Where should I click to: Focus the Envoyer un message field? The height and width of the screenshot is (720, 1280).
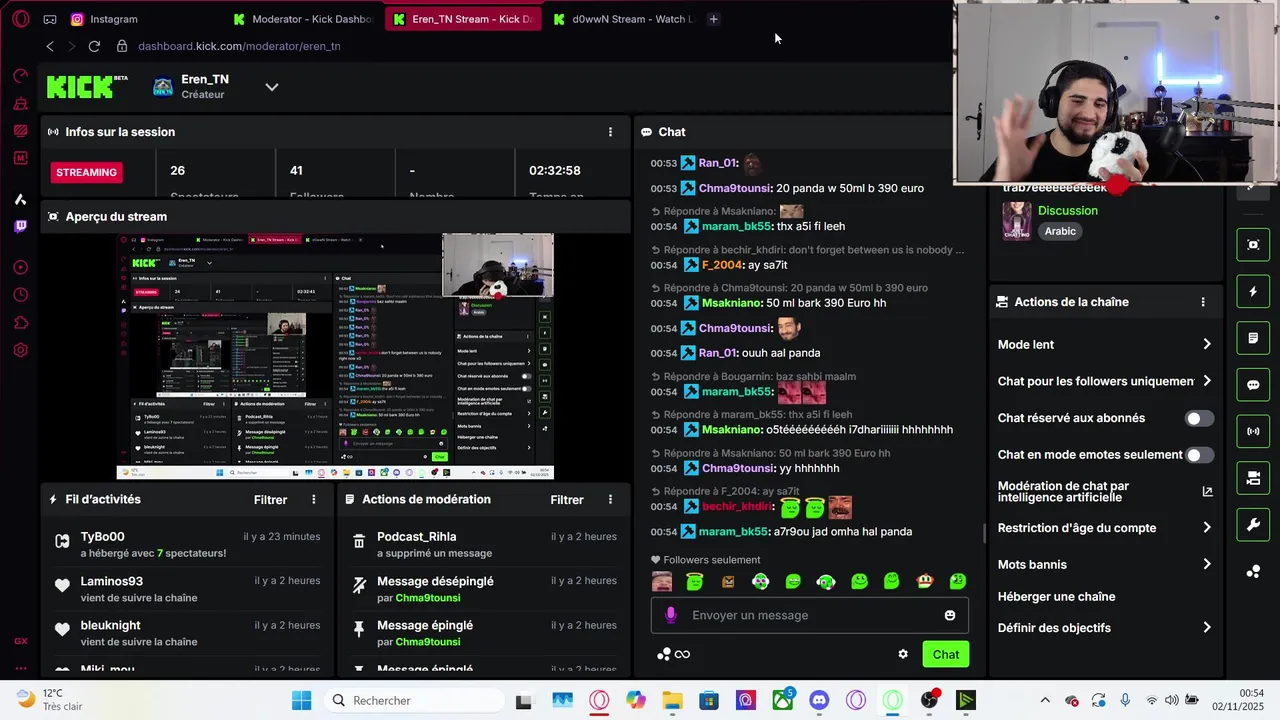point(809,615)
